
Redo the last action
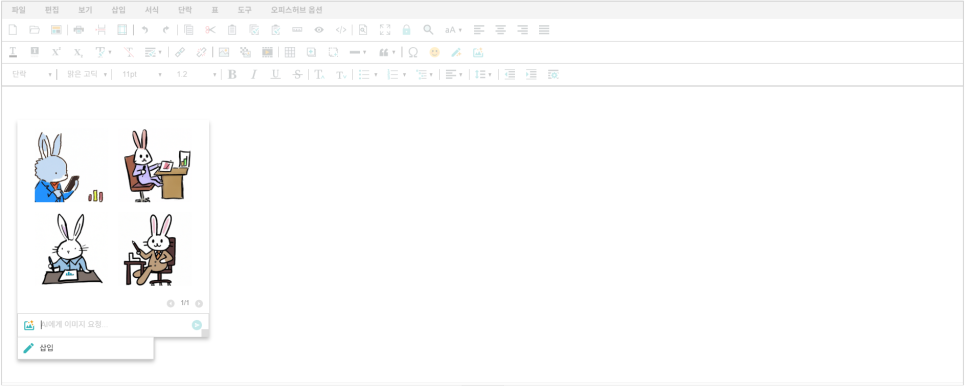166,30
